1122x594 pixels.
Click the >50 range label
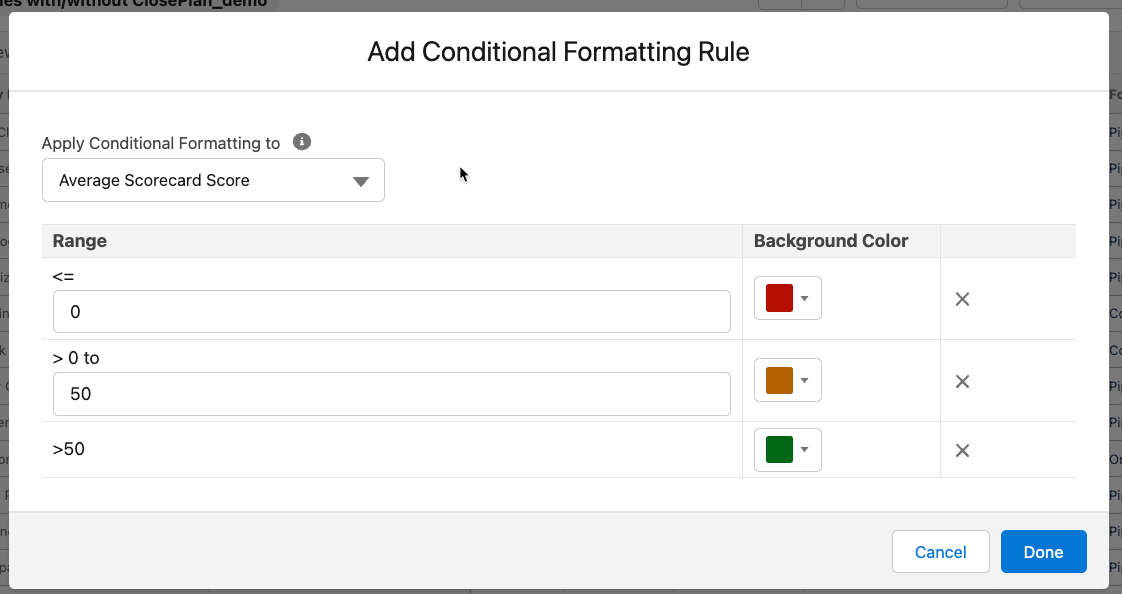[x=69, y=450]
